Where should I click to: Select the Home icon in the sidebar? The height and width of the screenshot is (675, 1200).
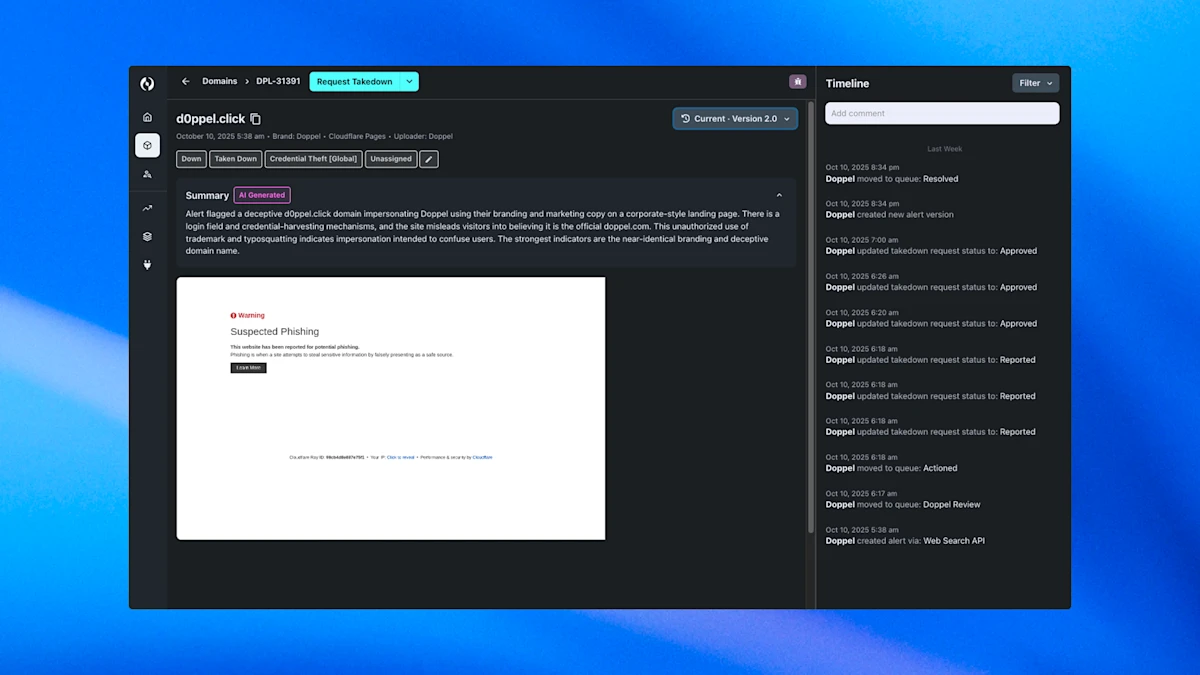pos(147,117)
